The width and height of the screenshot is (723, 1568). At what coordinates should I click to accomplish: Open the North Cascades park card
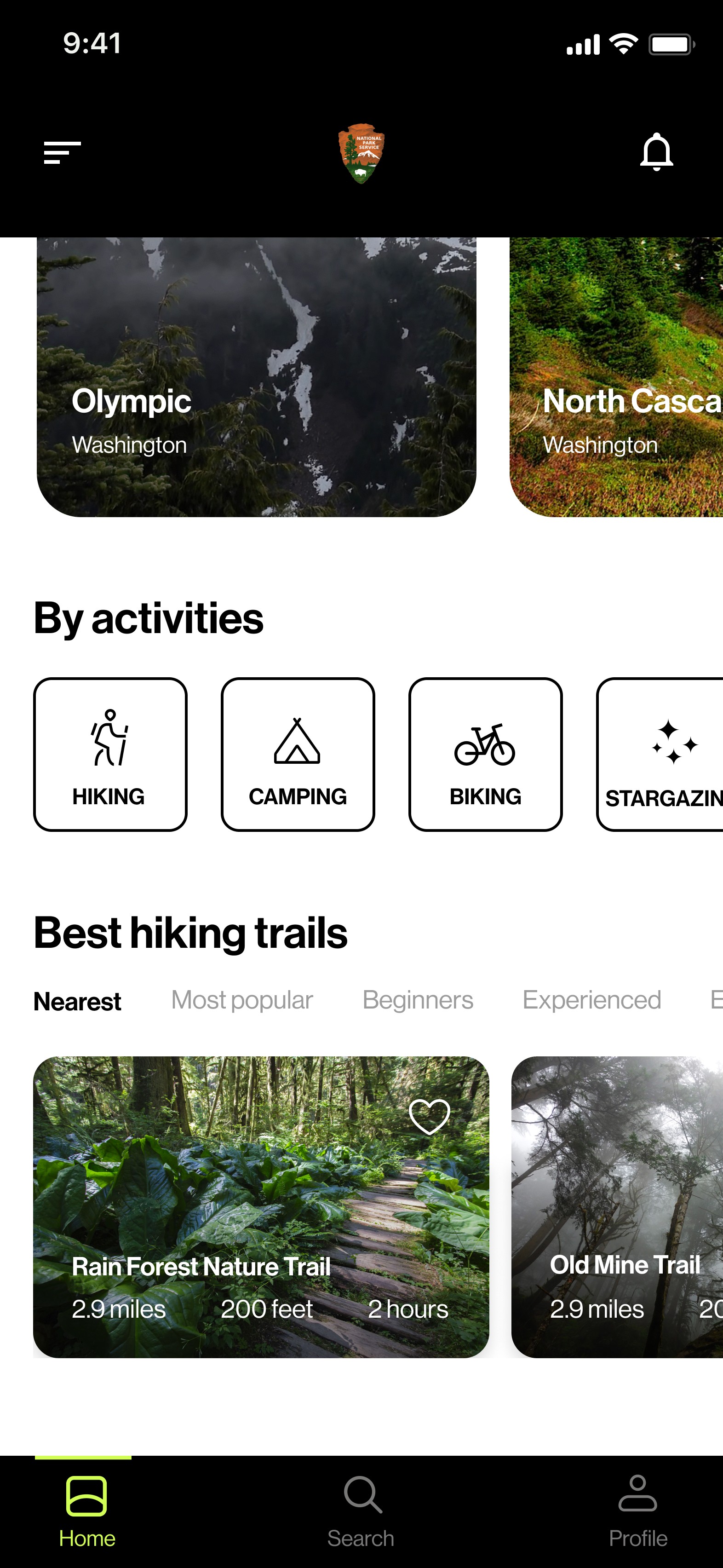pos(616,377)
